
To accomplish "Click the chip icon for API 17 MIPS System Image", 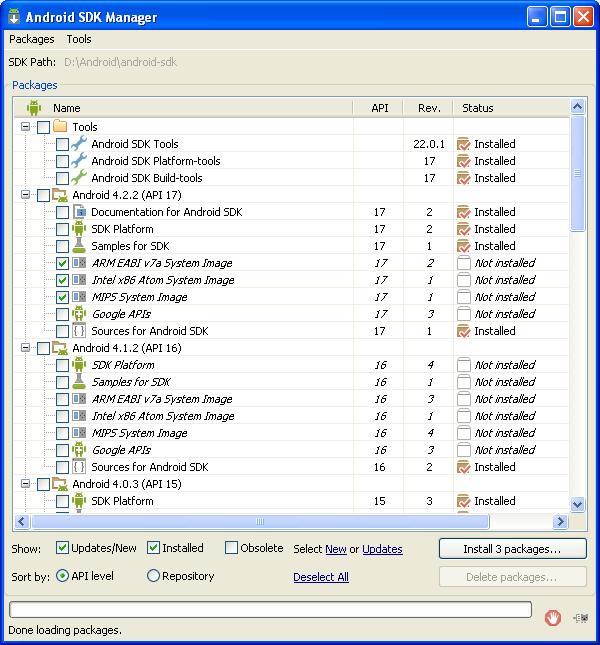I will 79,297.
